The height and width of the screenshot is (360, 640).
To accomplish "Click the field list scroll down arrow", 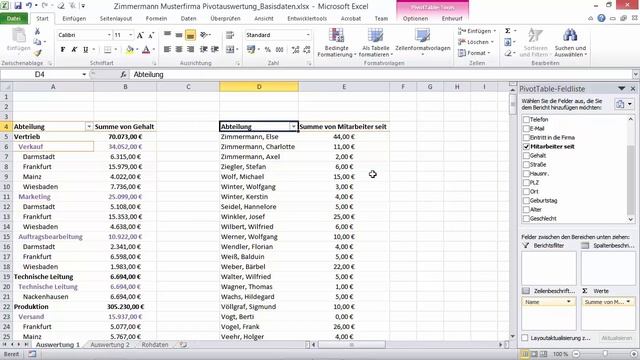I will tap(631, 219).
